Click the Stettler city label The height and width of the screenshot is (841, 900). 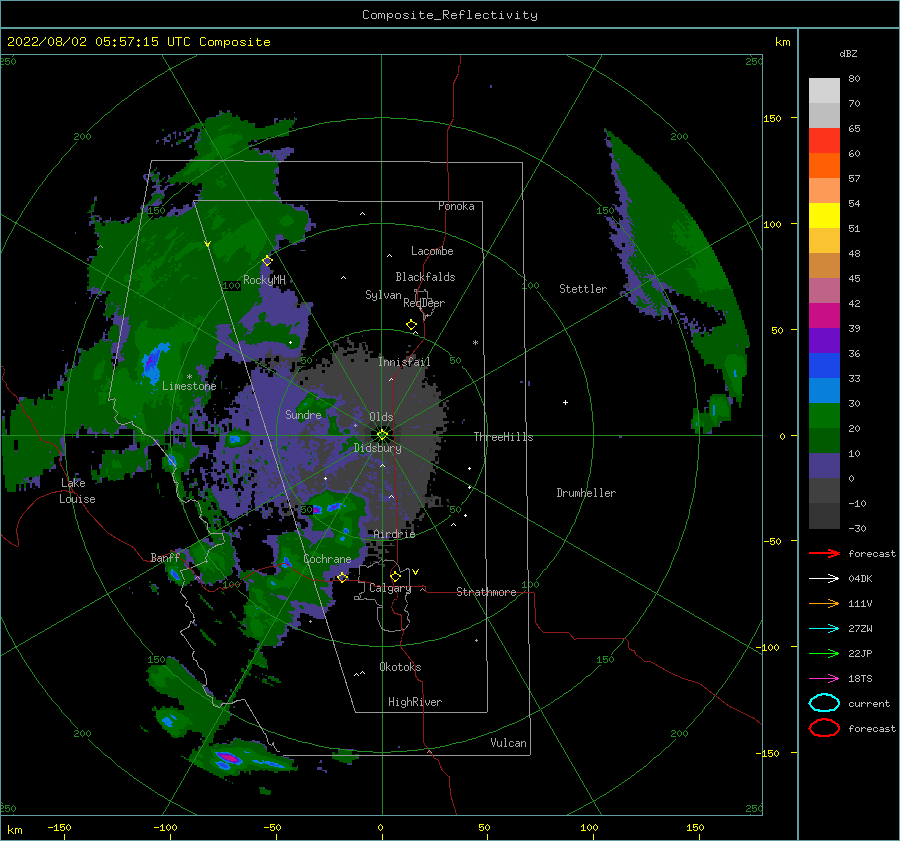tap(583, 289)
